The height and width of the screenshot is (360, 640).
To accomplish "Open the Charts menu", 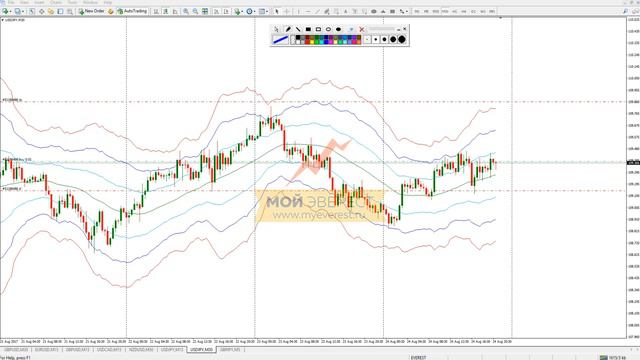I will [x=56, y=2].
